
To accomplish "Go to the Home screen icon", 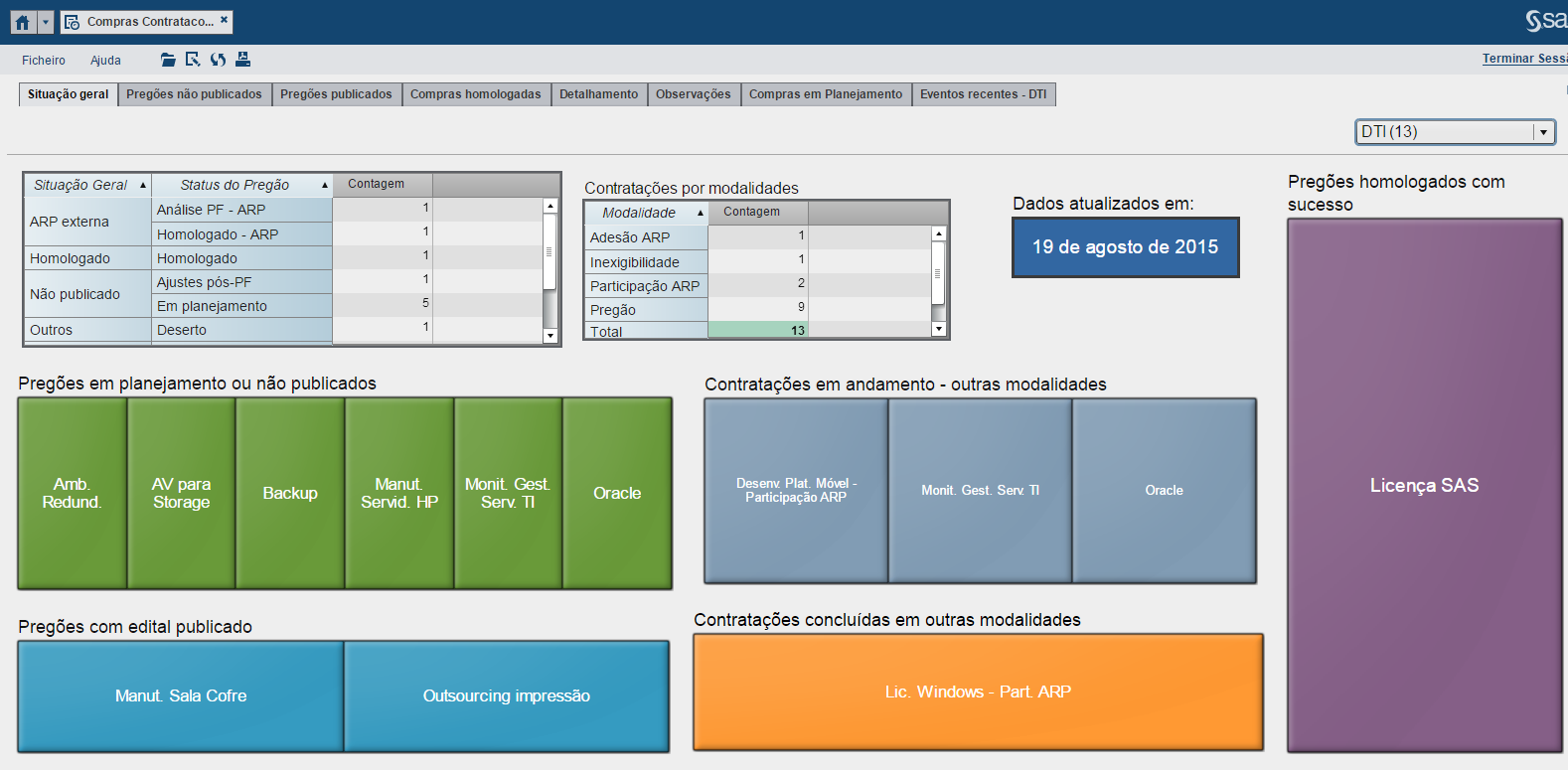I will (x=23, y=22).
